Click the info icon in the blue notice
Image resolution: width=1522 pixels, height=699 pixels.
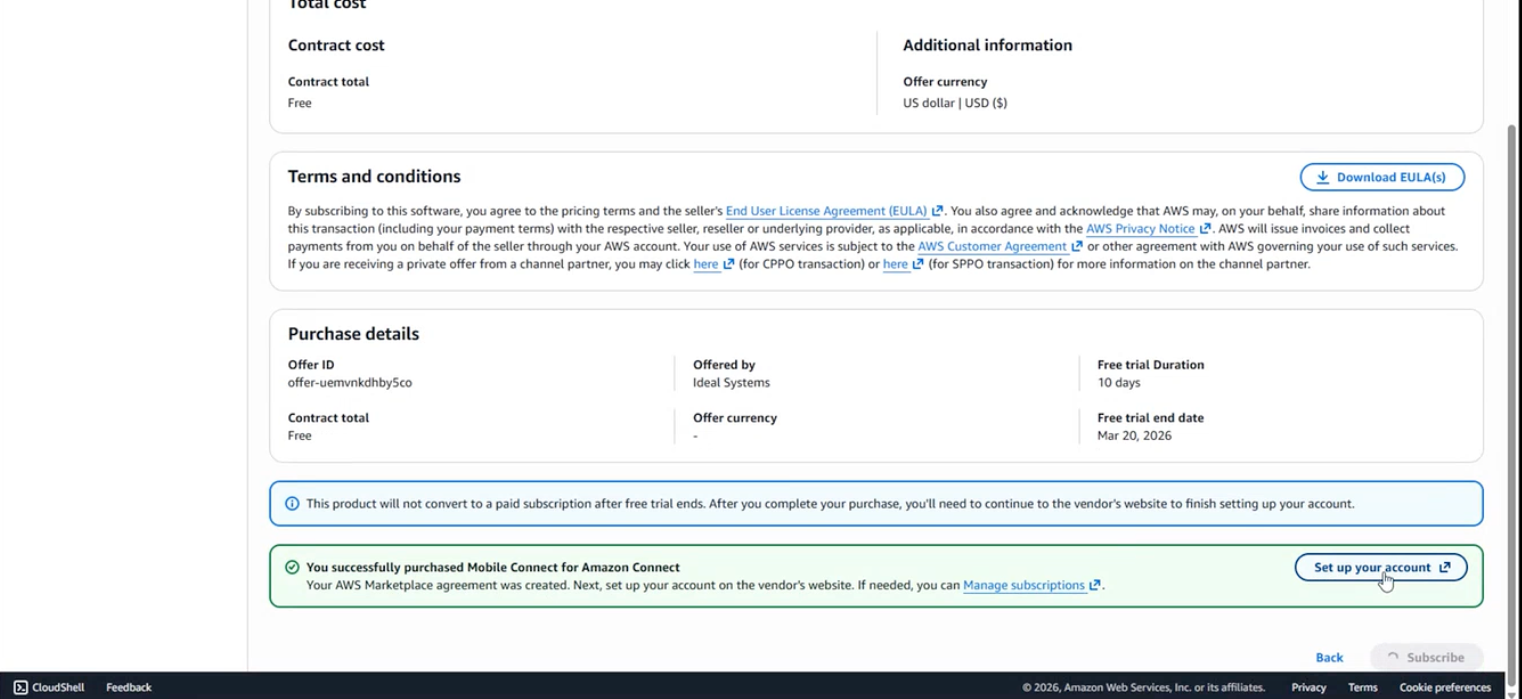click(292, 504)
